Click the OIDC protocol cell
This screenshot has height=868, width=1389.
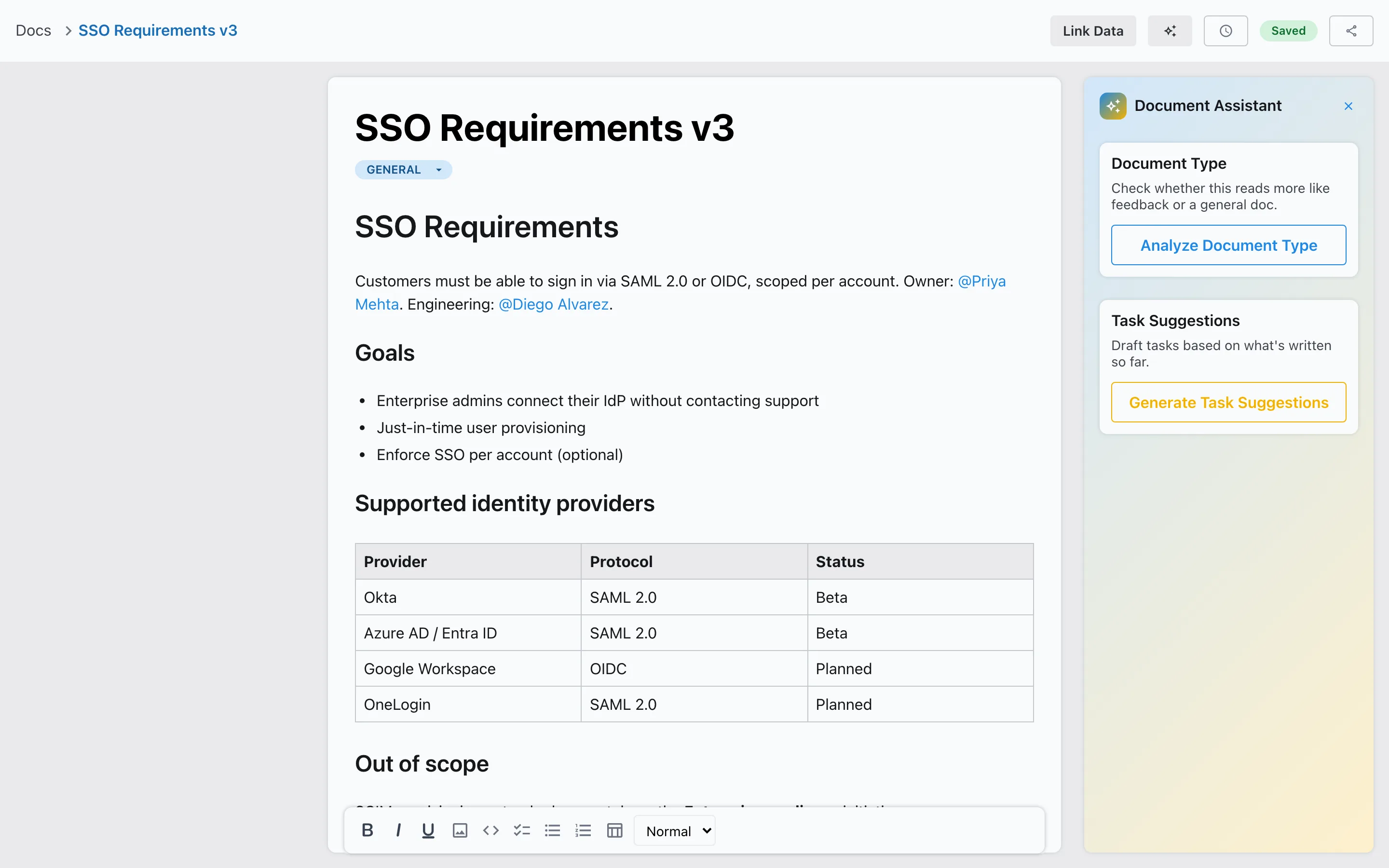(x=694, y=669)
